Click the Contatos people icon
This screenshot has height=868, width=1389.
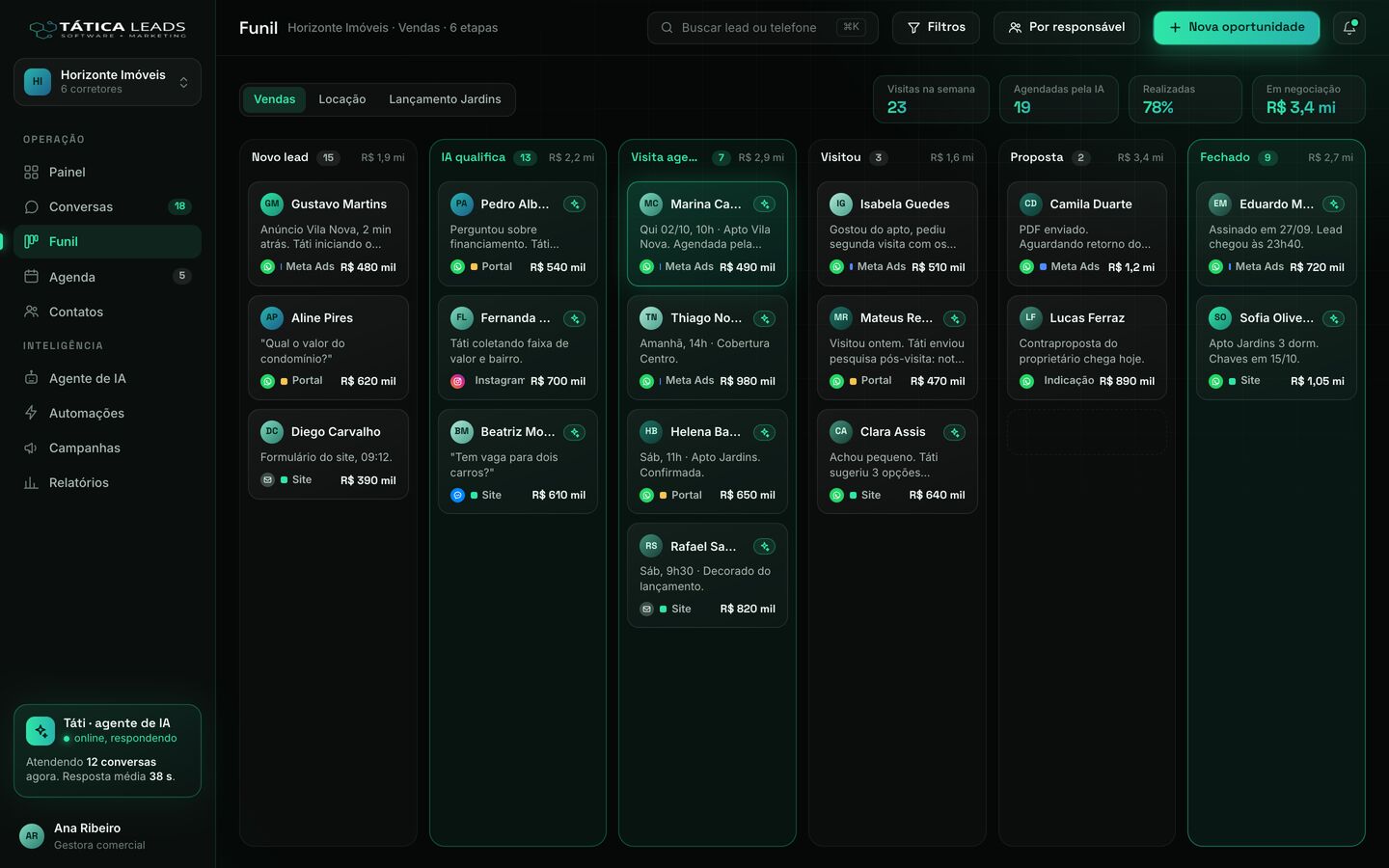32,312
